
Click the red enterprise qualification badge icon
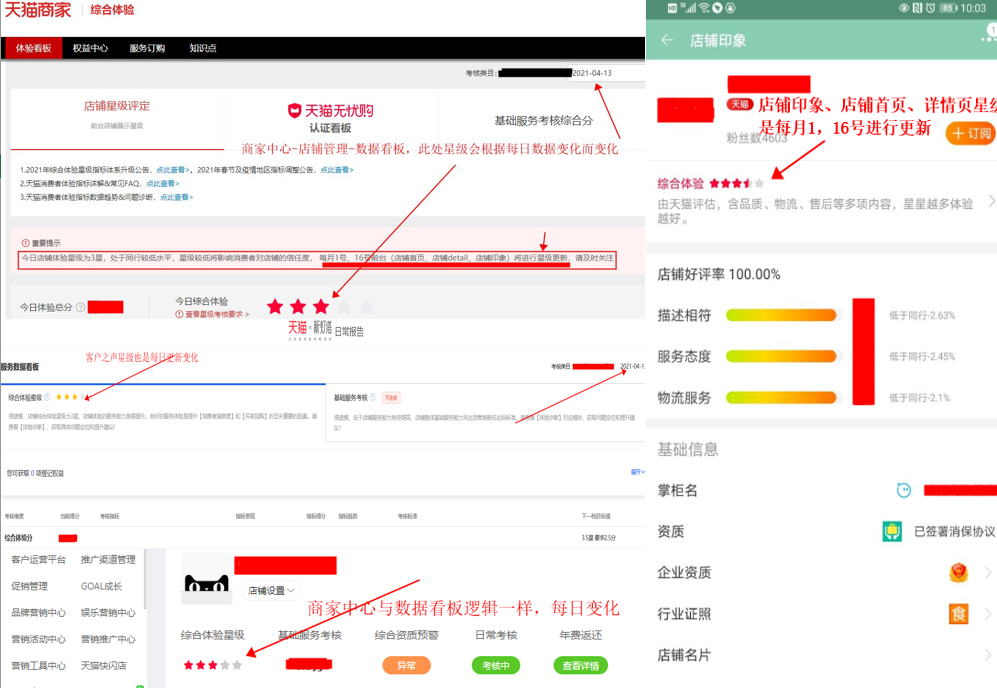[x=959, y=572]
